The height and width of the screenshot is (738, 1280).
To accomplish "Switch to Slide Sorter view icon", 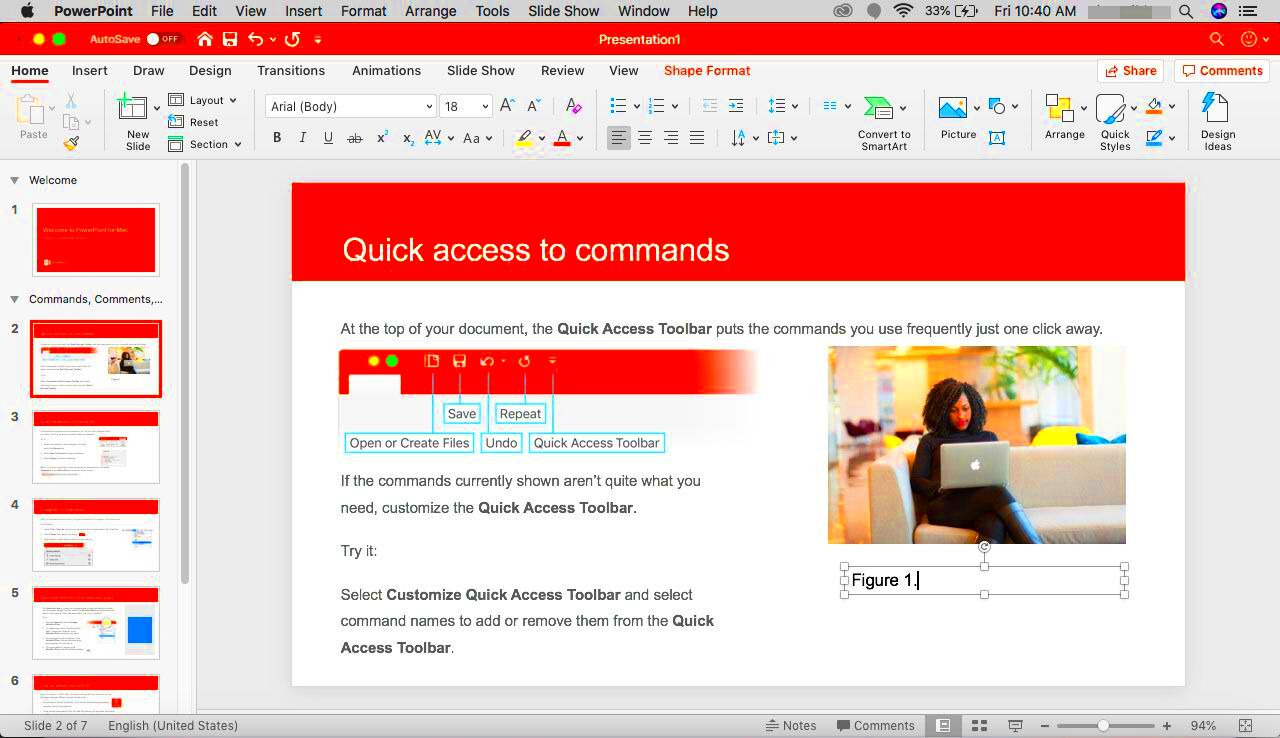I will coord(979,725).
